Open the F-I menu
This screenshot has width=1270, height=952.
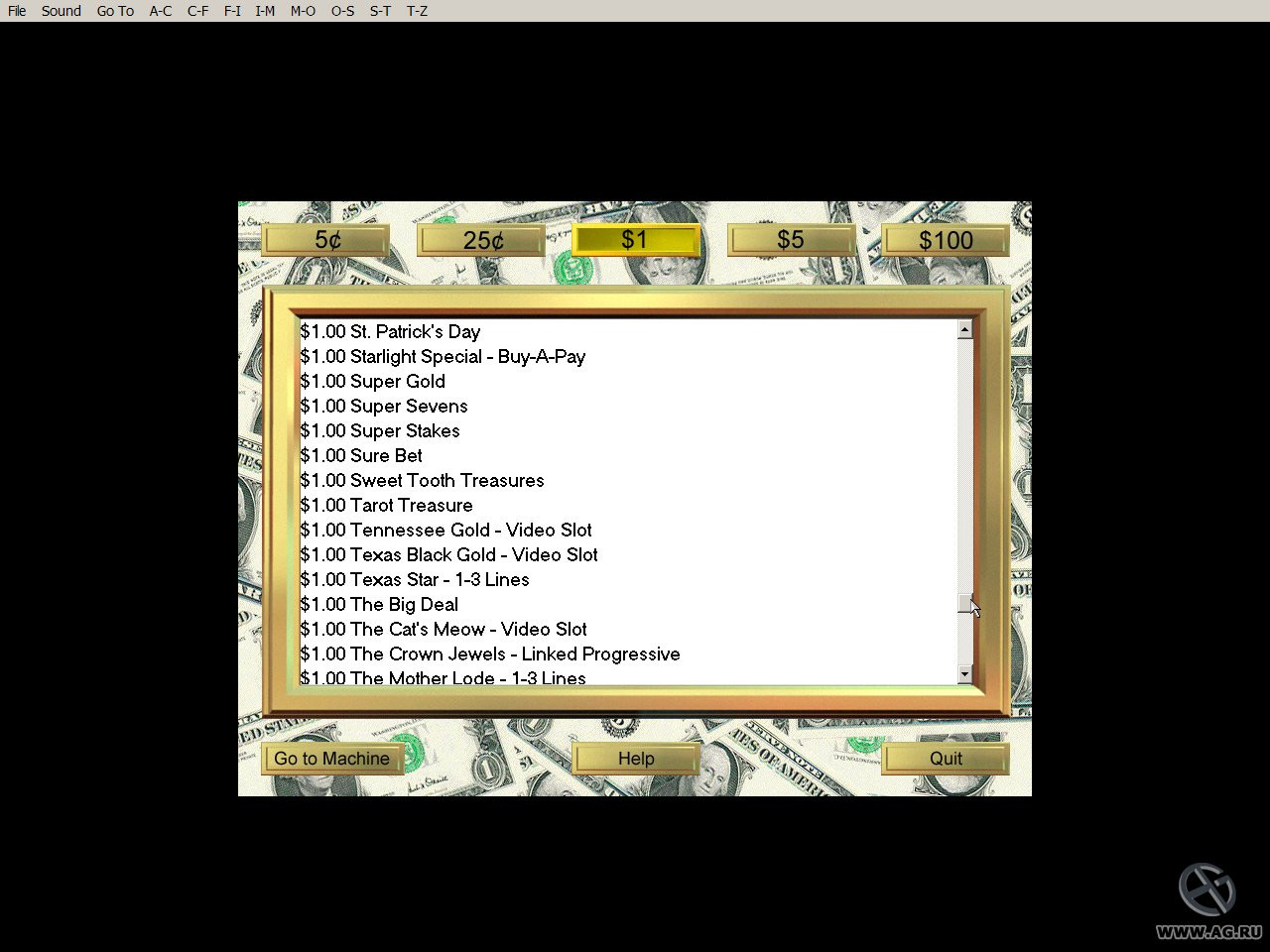click(x=232, y=11)
